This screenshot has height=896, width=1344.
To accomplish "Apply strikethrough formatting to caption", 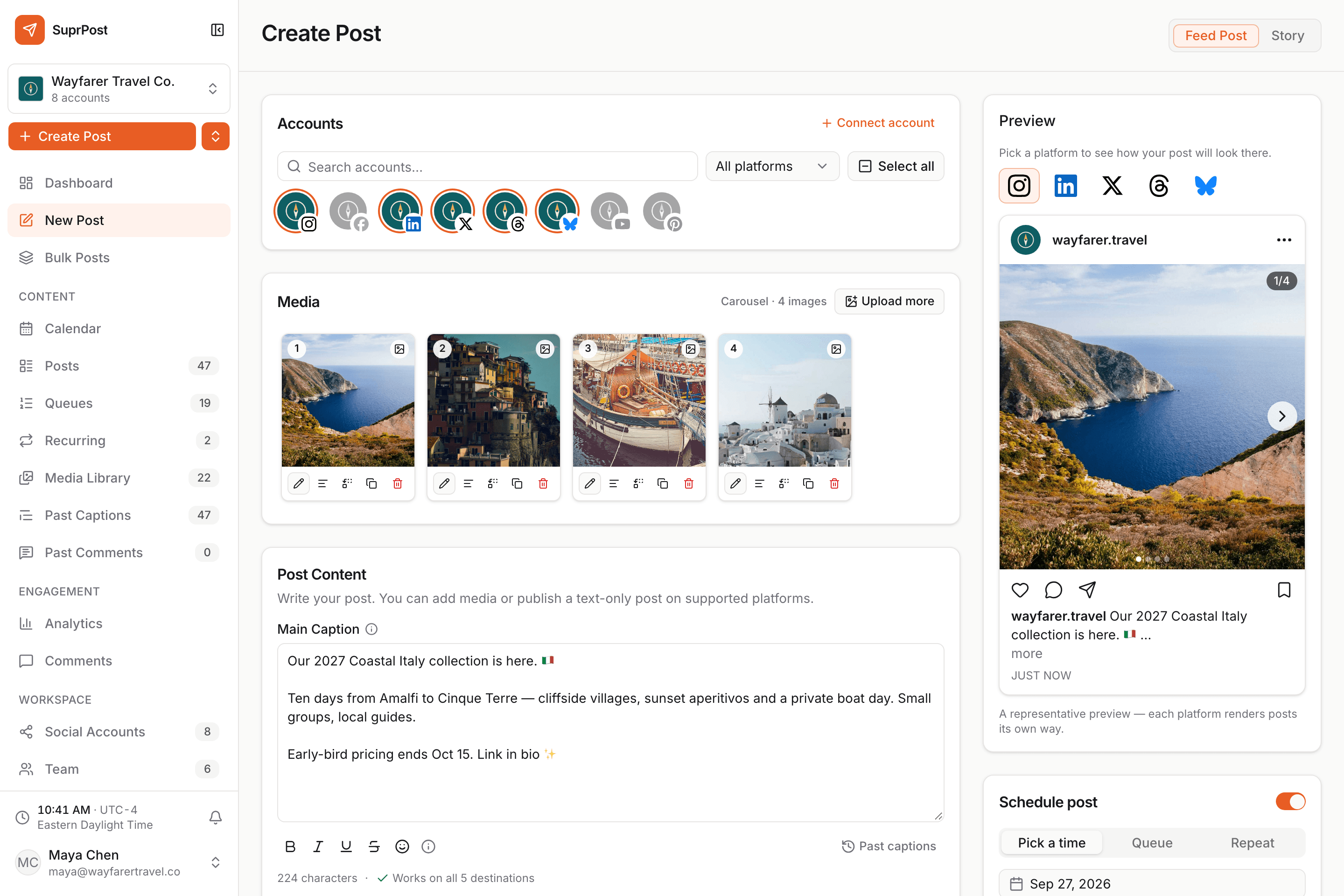I will point(374,846).
